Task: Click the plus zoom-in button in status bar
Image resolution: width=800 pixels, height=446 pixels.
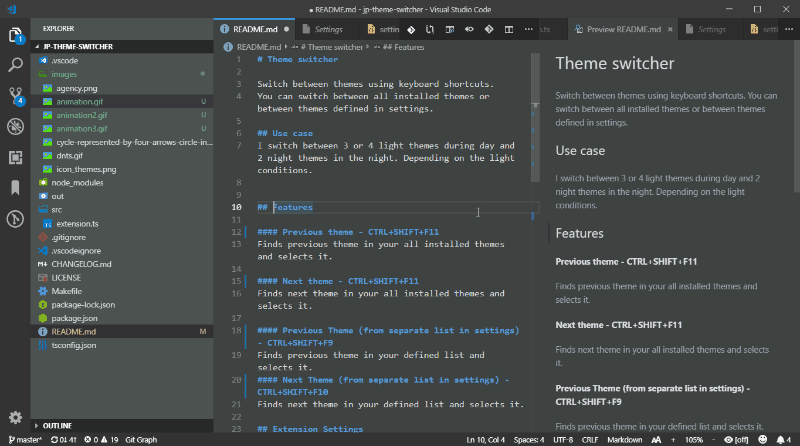Action: [673, 440]
